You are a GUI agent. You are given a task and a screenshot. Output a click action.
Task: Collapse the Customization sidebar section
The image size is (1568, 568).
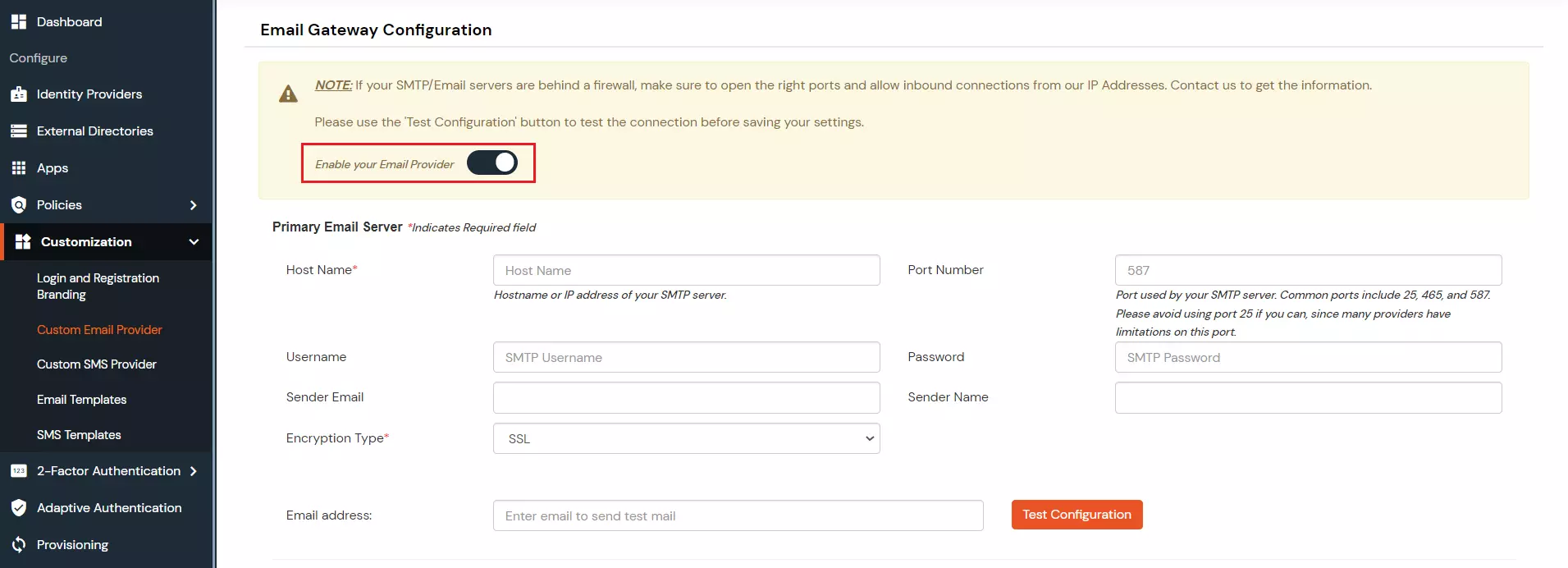click(x=194, y=241)
